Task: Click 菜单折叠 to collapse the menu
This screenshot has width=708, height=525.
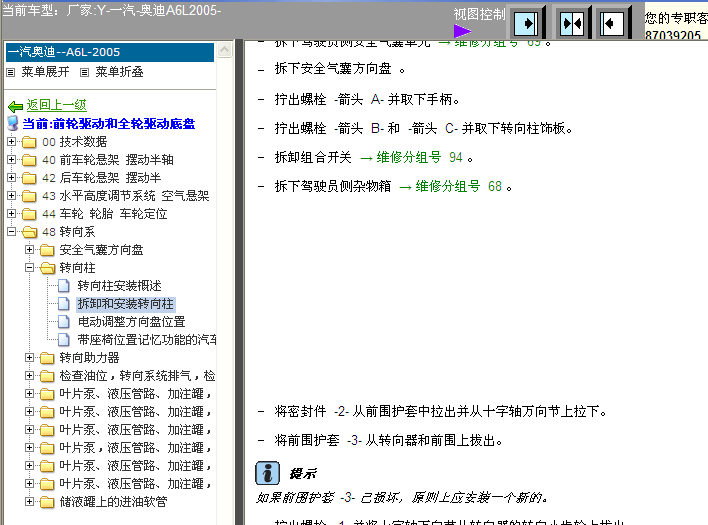Action: pos(119,72)
